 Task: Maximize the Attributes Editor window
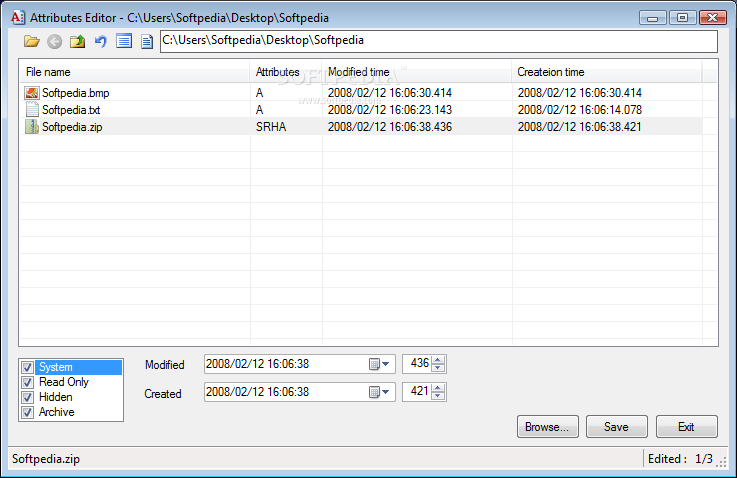coord(682,18)
